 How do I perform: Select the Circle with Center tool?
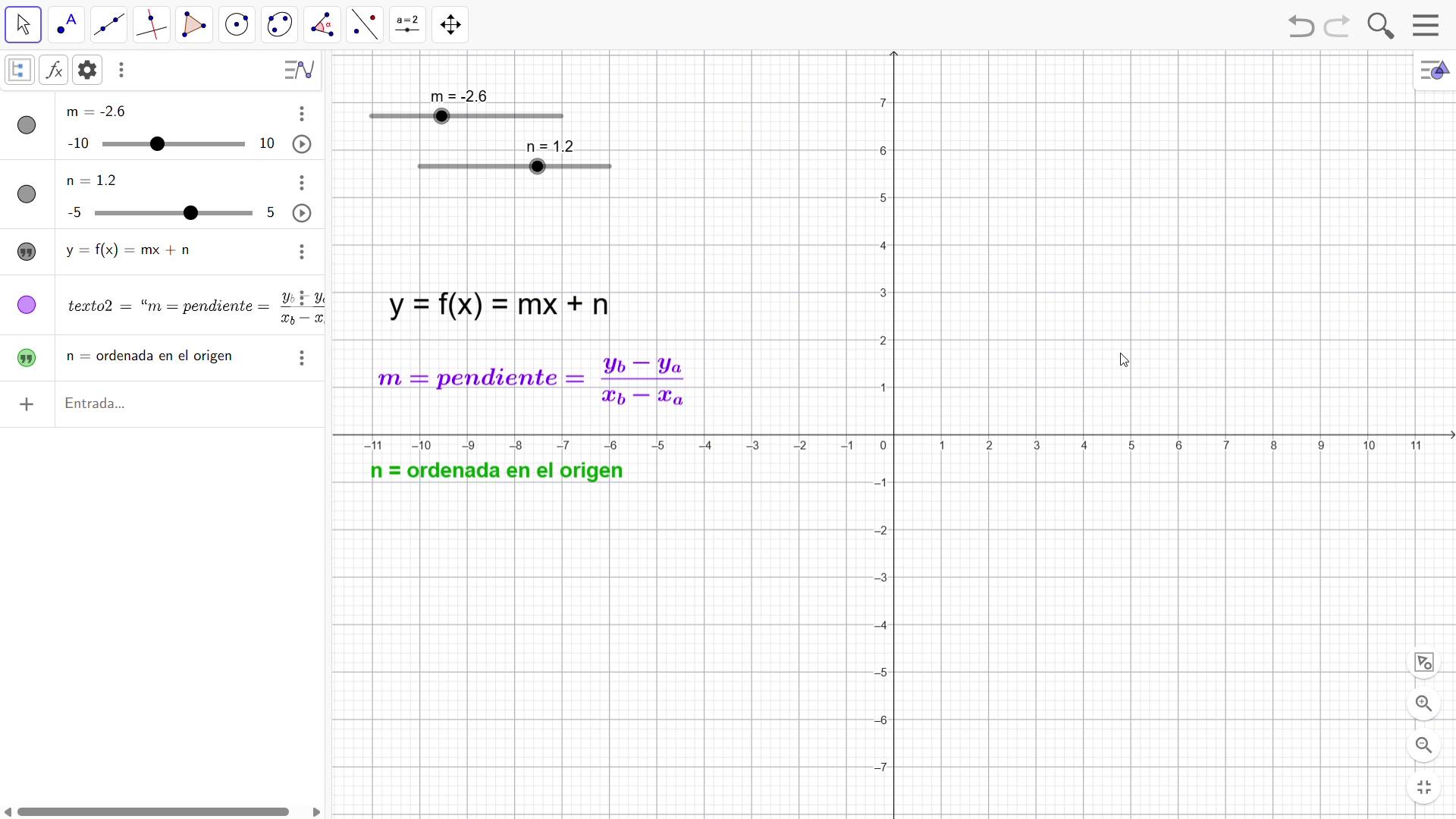click(x=237, y=25)
